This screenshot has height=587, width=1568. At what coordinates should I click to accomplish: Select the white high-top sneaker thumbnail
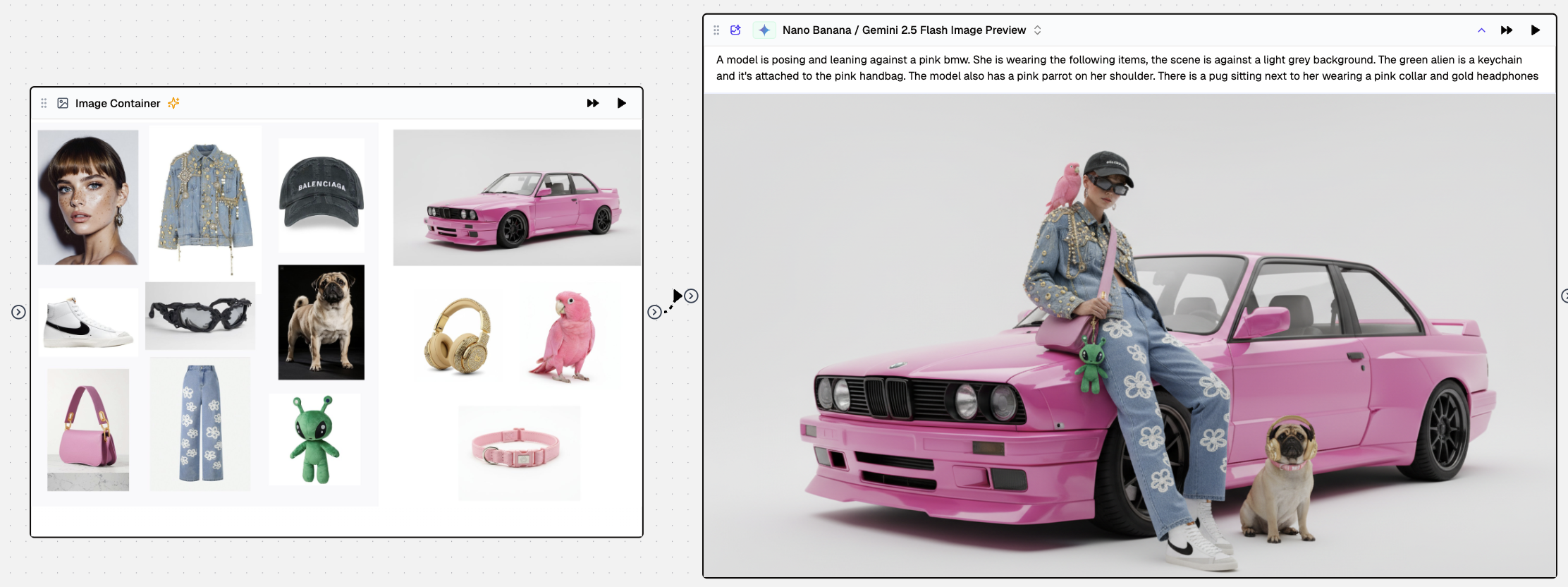[x=88, y=322]
